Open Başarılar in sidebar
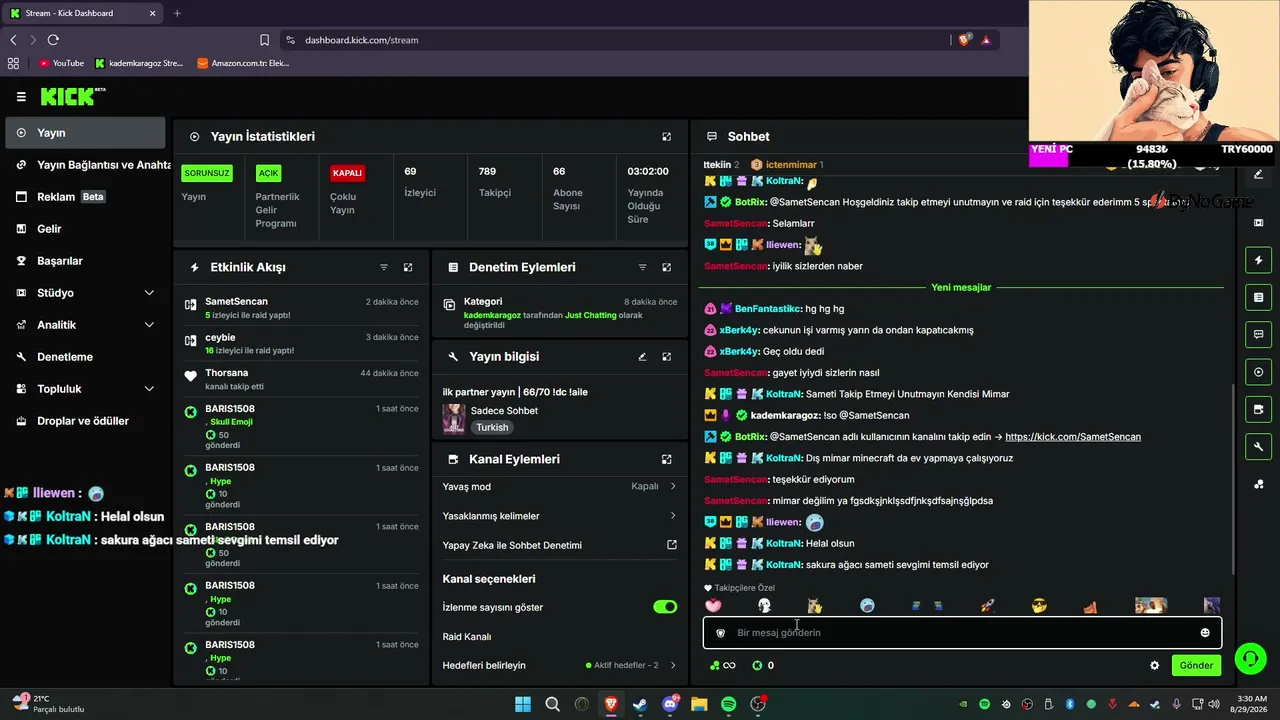 click(85, 261)
